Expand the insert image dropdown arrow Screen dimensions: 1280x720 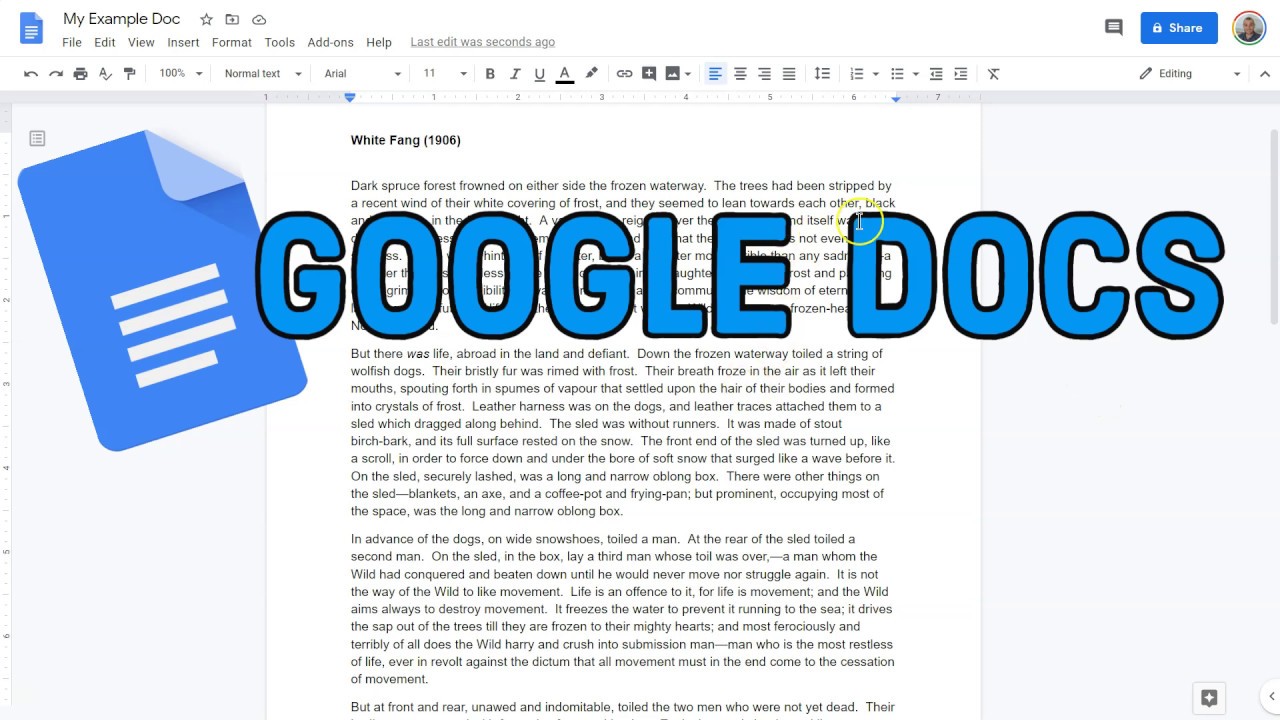688,74
